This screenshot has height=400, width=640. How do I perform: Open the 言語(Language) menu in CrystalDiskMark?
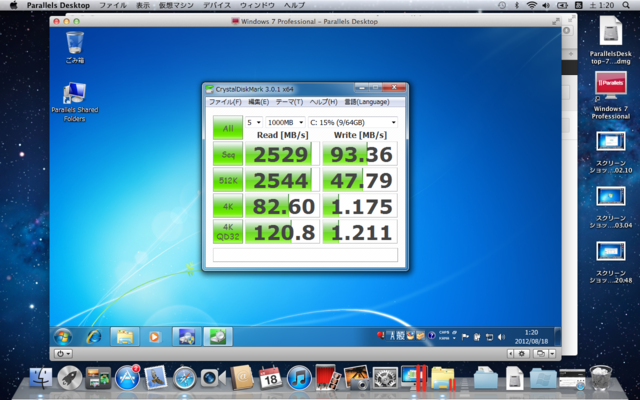(367, 102)
